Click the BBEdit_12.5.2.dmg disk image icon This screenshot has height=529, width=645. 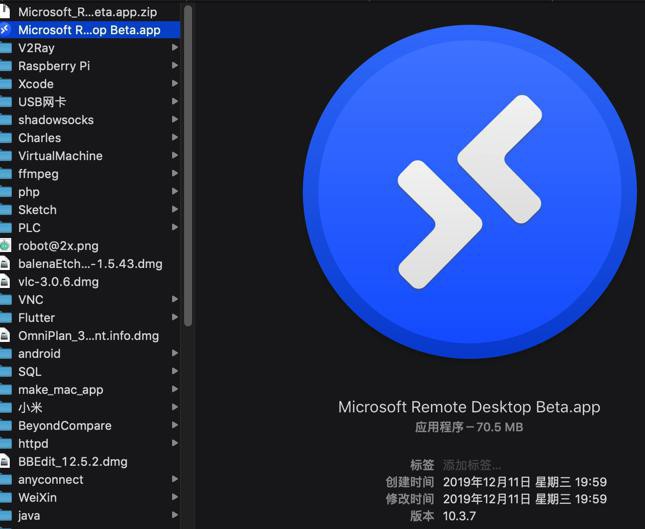5,461
